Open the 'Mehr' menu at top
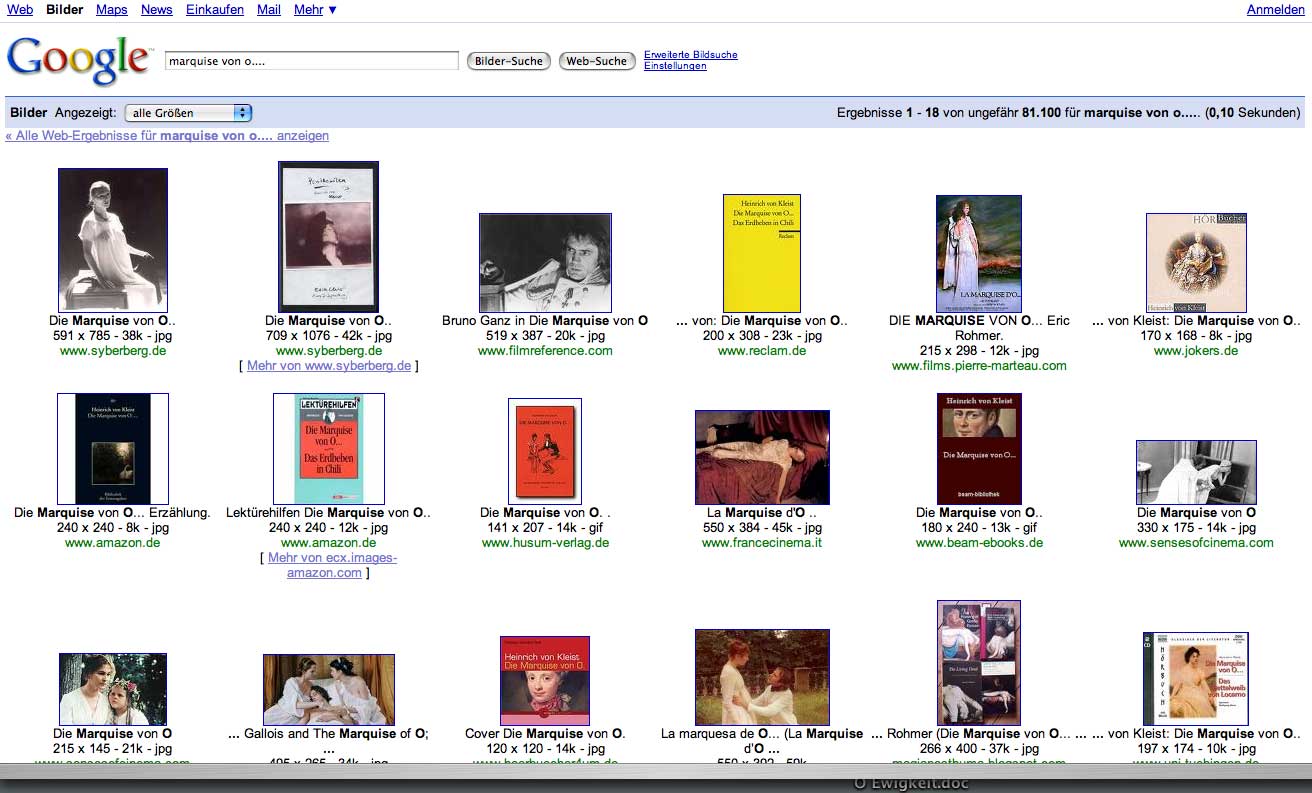 [315, 10]
